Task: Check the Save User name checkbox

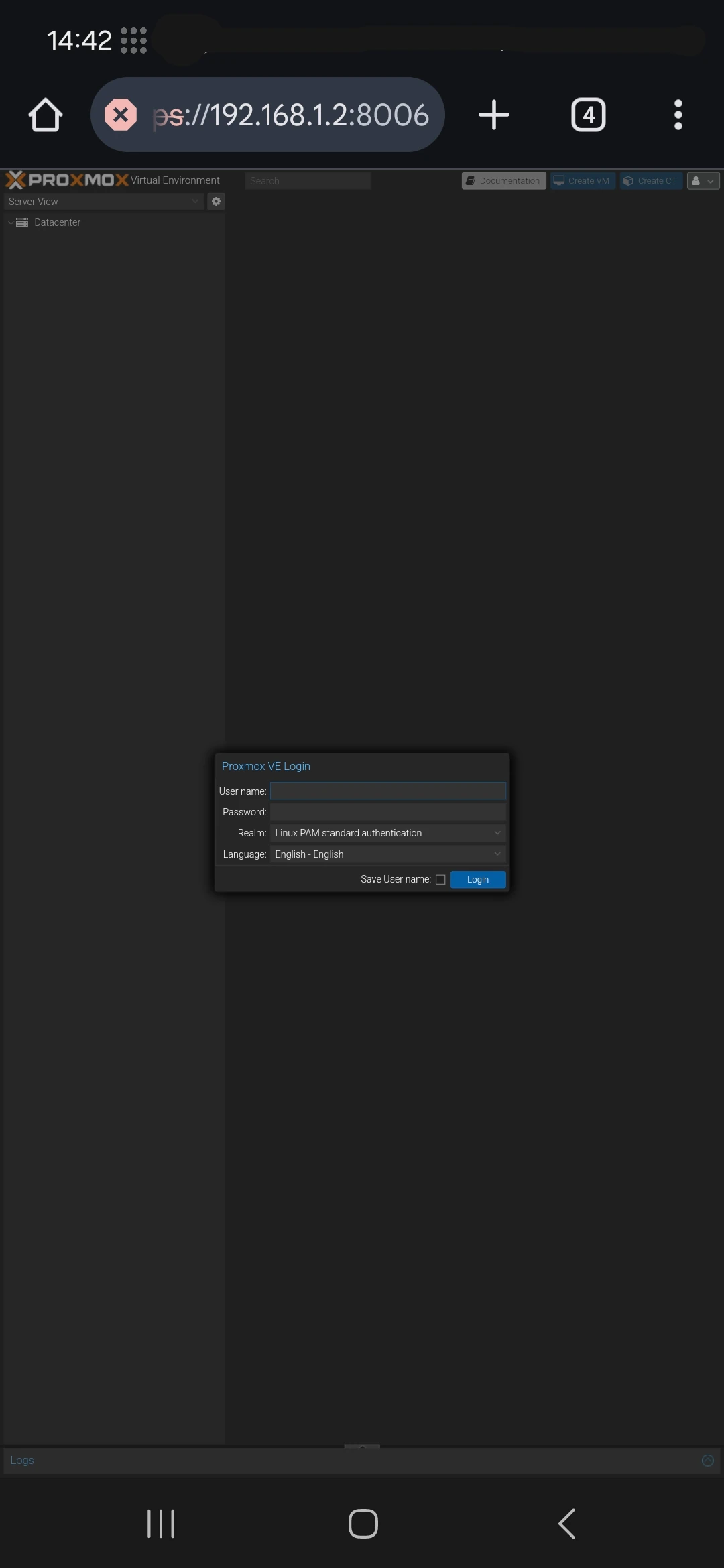Action: pyautogui.click(x=440, y=880)
